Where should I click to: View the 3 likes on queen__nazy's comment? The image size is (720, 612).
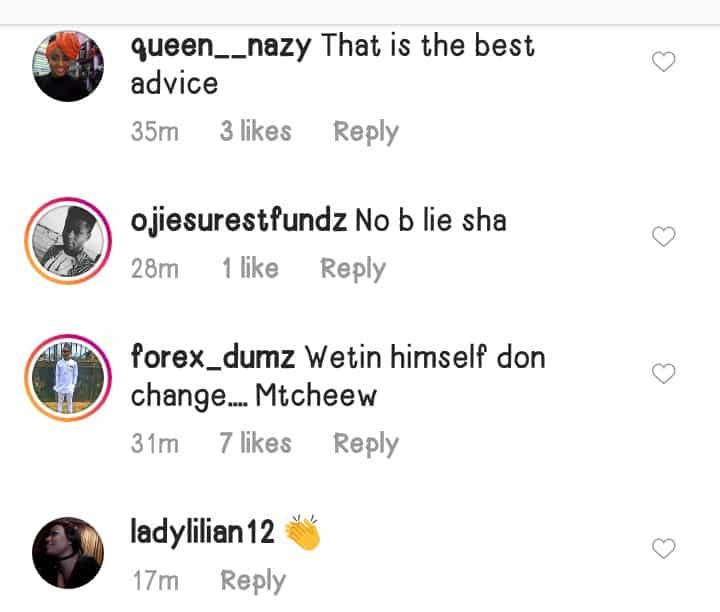tap(255, 132)
